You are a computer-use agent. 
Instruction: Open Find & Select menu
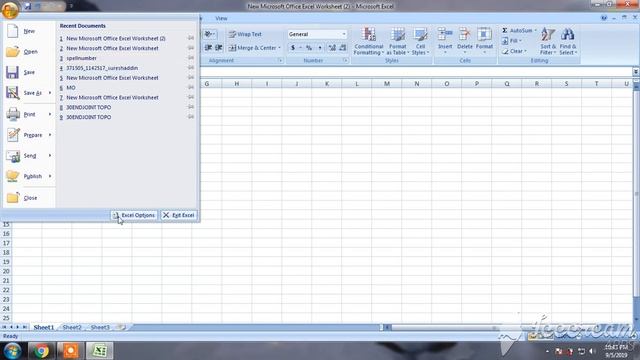(x=568, y=41)
